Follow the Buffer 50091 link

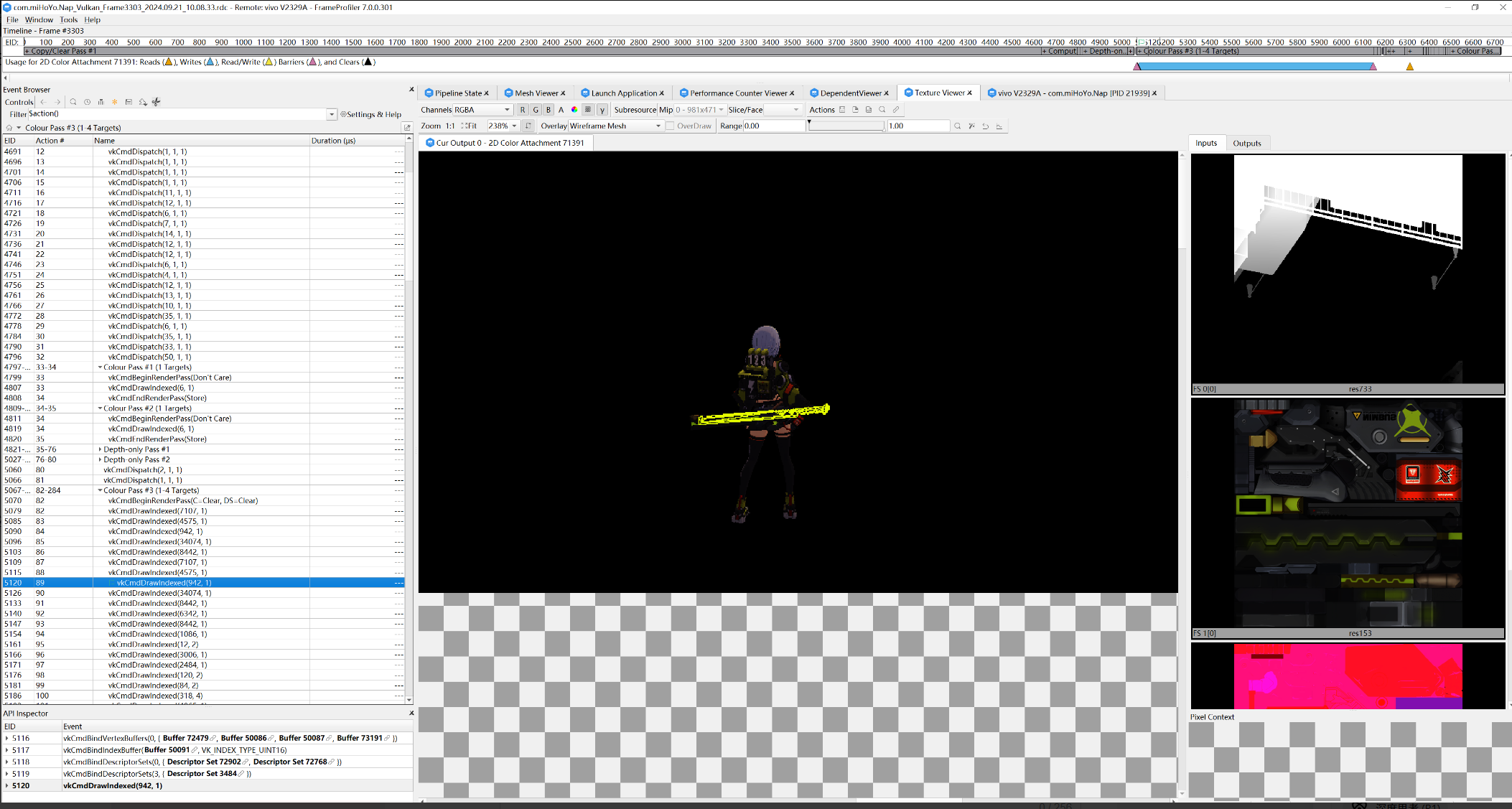pyautogui.click(x=166, y=749)
